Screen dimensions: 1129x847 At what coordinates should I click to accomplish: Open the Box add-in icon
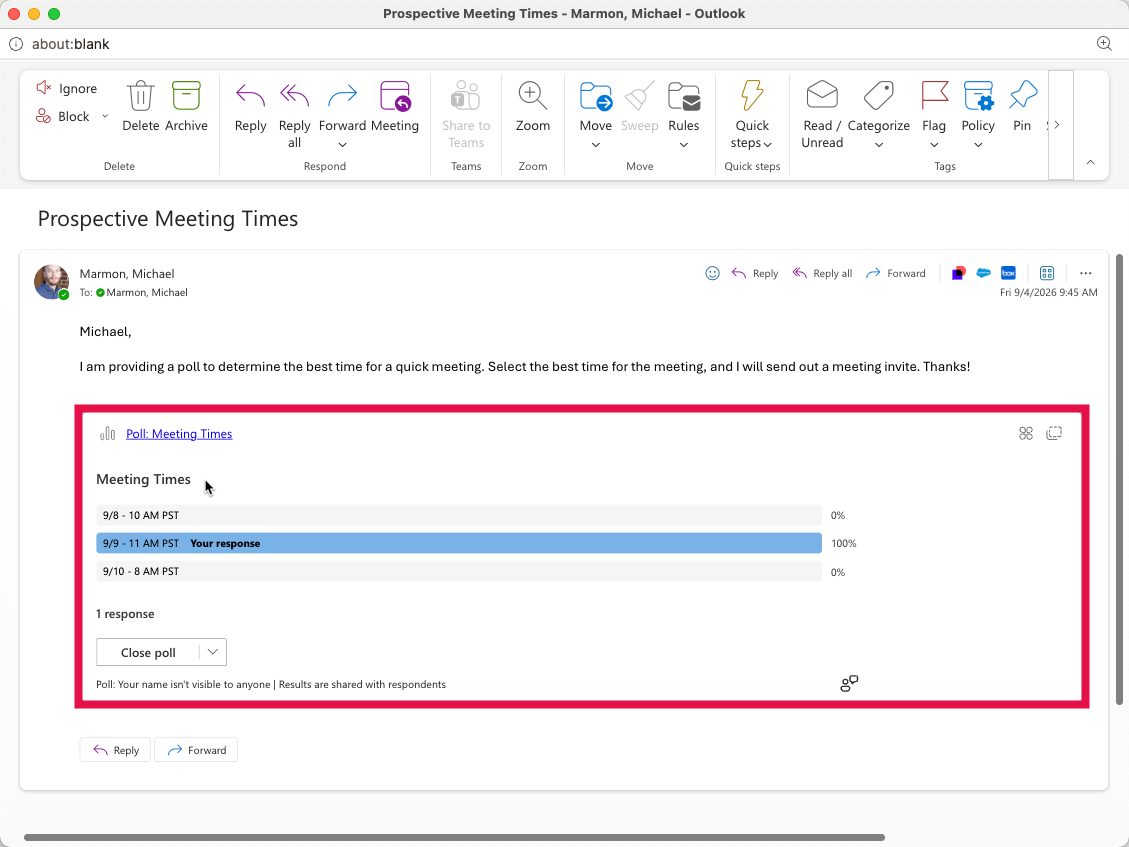1008,273
